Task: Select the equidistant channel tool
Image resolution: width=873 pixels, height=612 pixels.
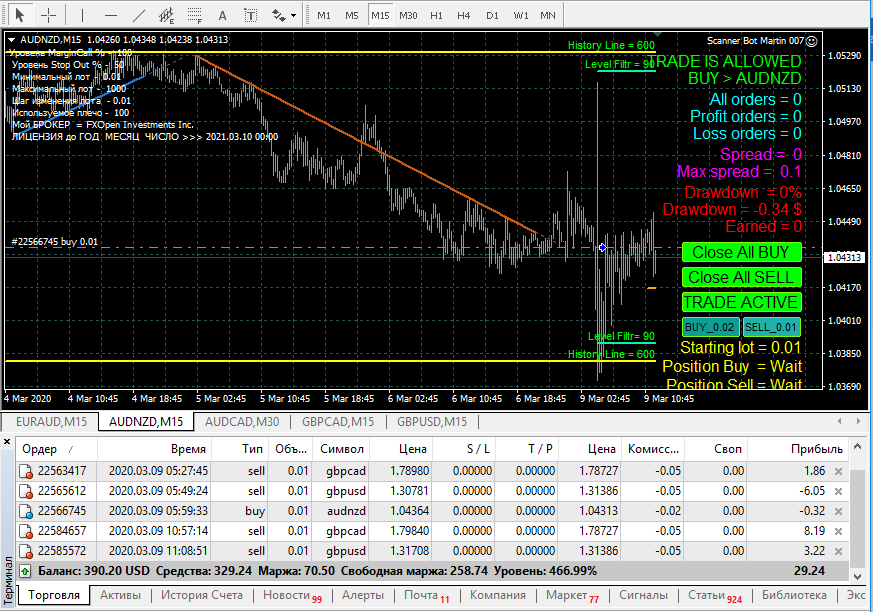Action: coord(166,15)
